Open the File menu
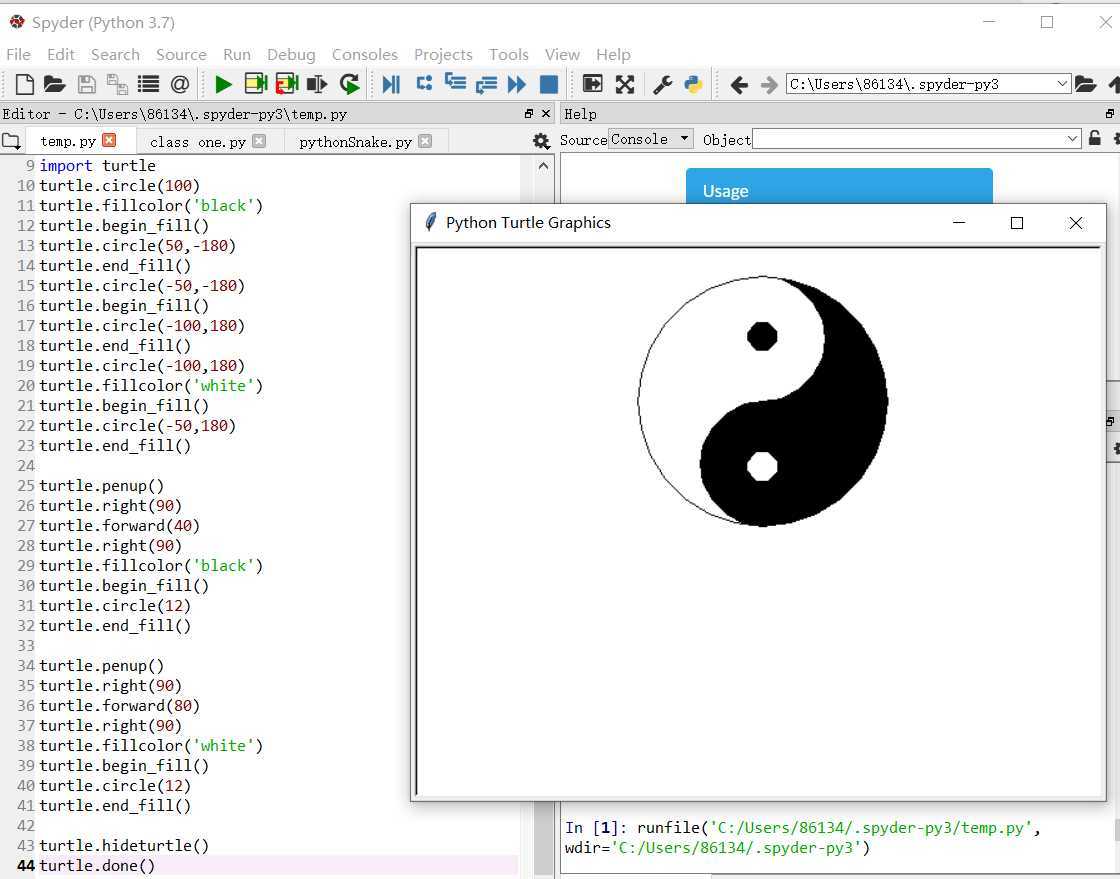 (19, 54)
